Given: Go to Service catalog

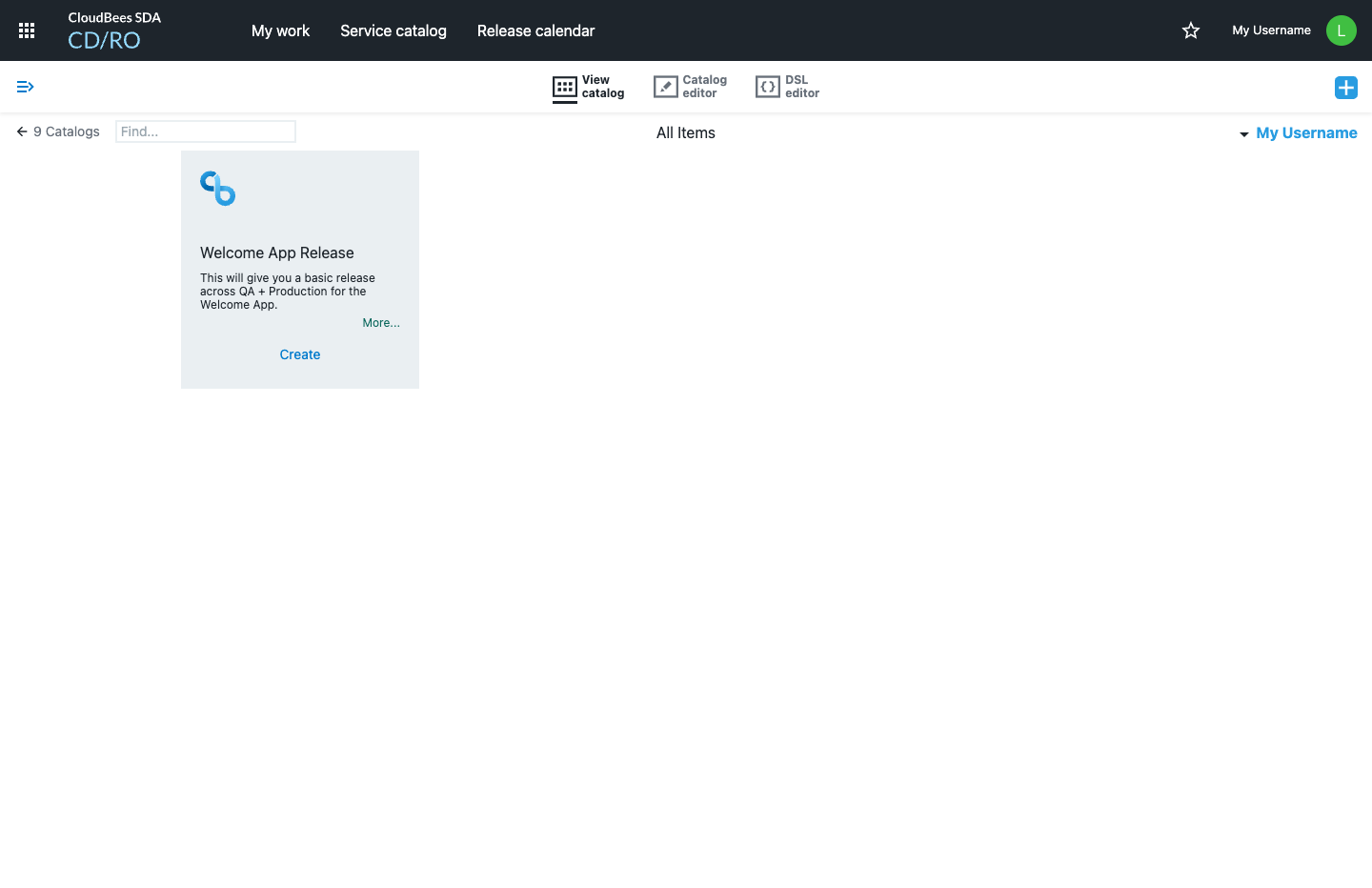Looking at the screenshot, I should (x=393, y=30).
